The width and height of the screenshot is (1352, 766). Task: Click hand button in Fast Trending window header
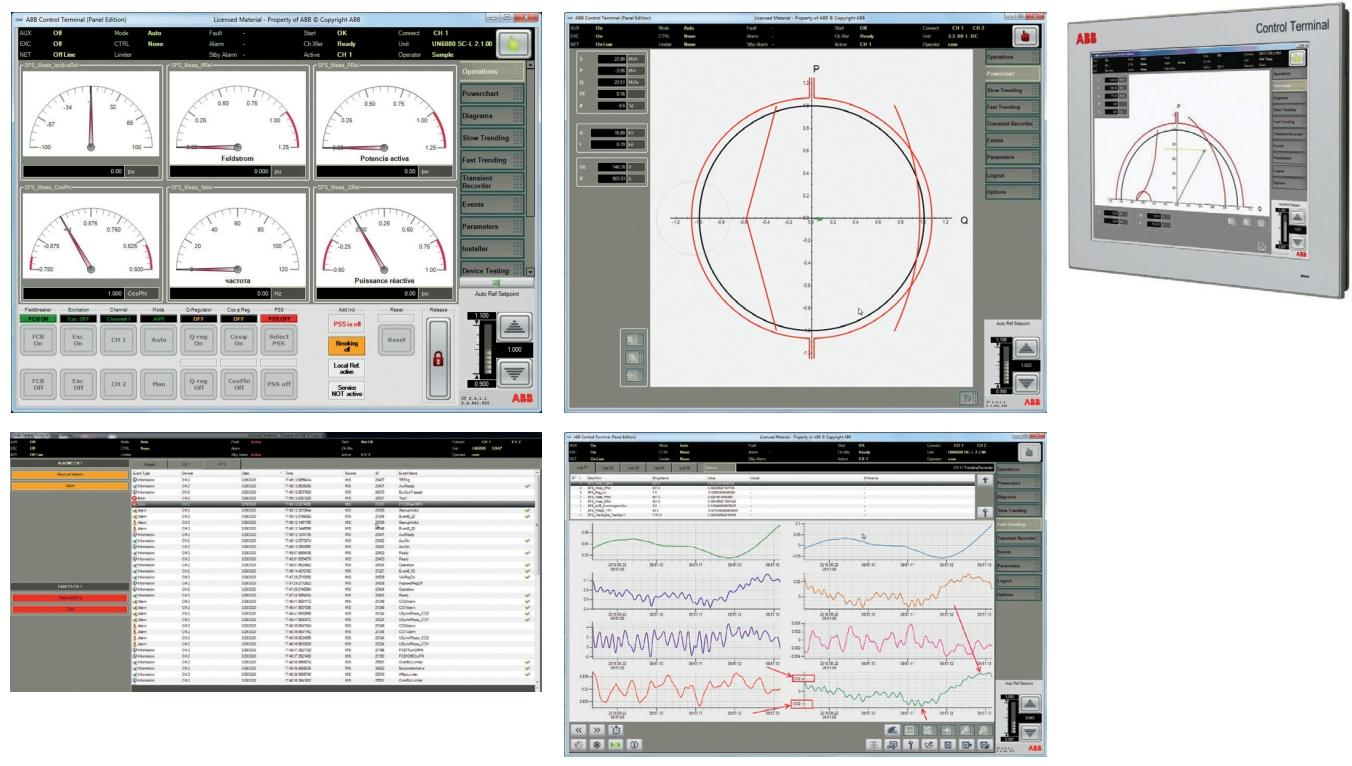click(x=1028, y=450)
